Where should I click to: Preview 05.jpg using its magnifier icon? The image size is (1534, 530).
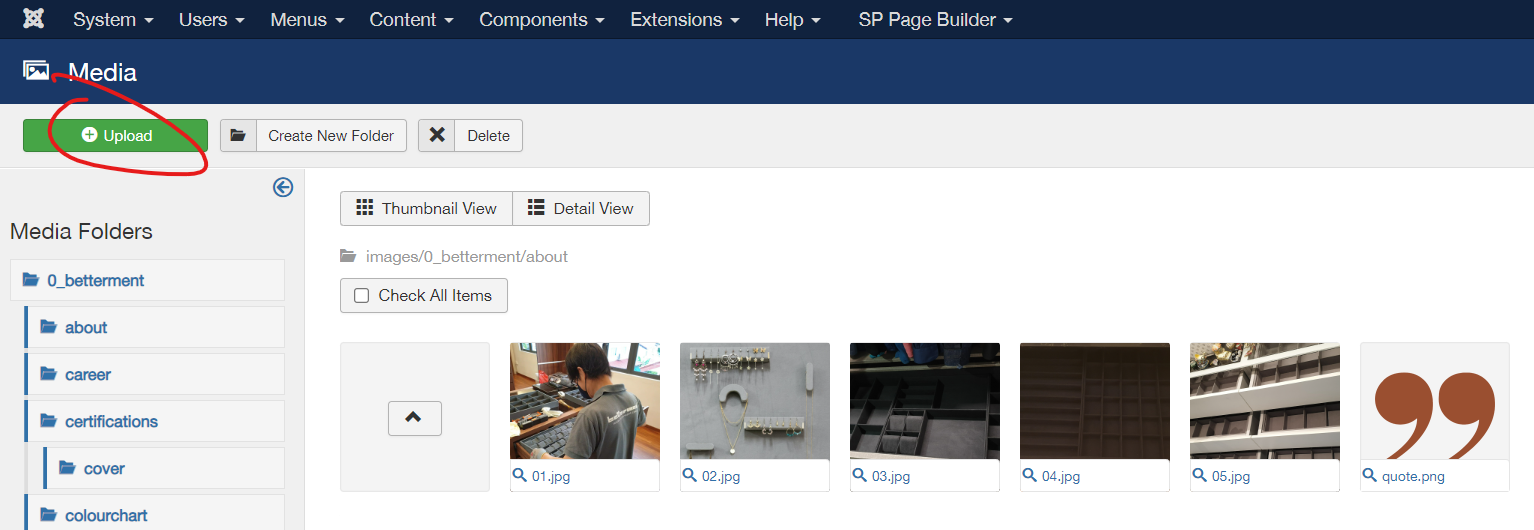coord(1200,476)
